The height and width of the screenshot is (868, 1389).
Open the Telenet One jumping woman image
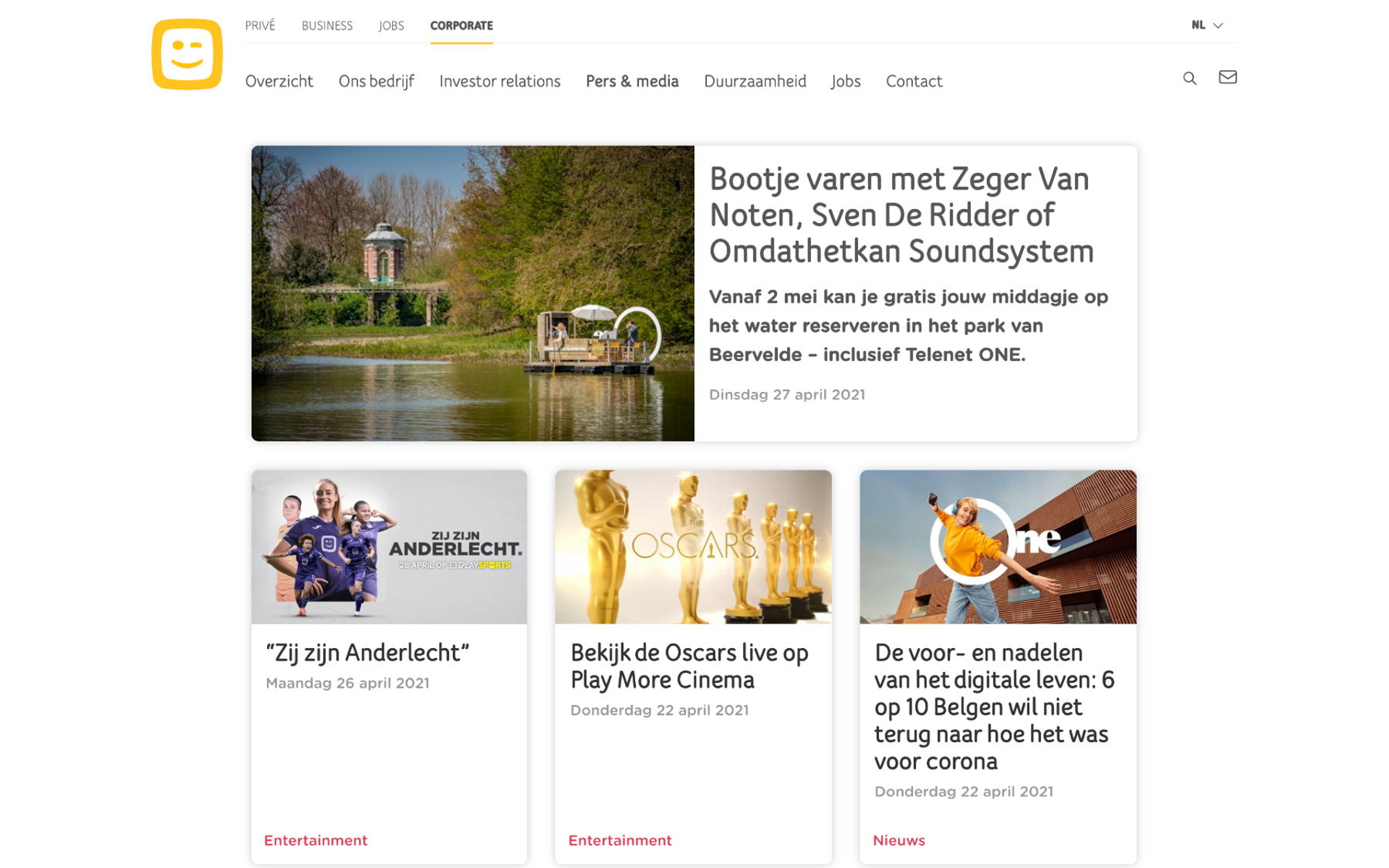pos(998,546)
